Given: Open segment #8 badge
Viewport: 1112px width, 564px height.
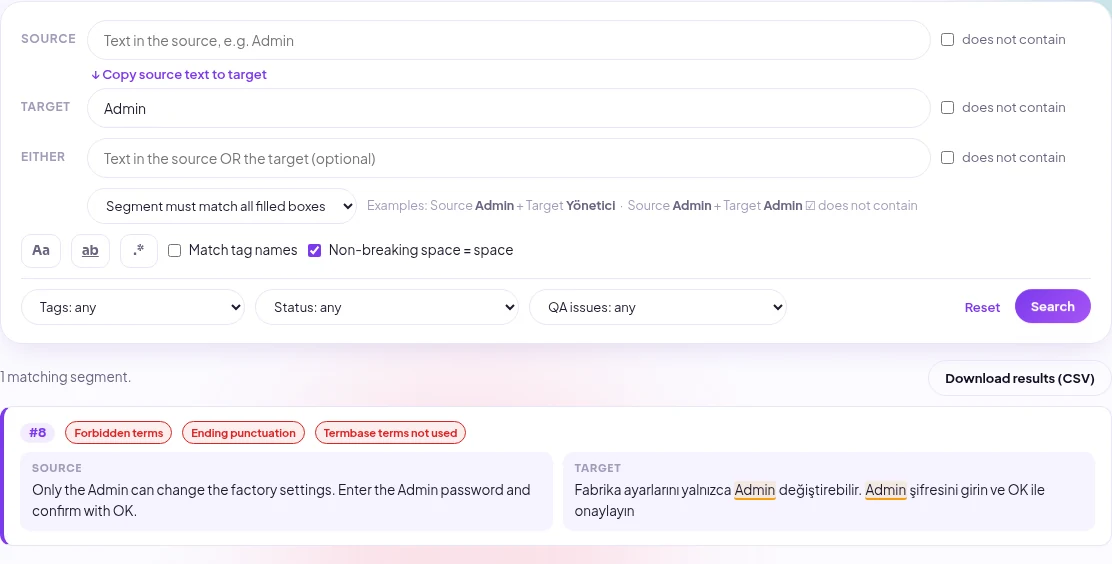Looking at the screenshot, I should click(38, 432).
